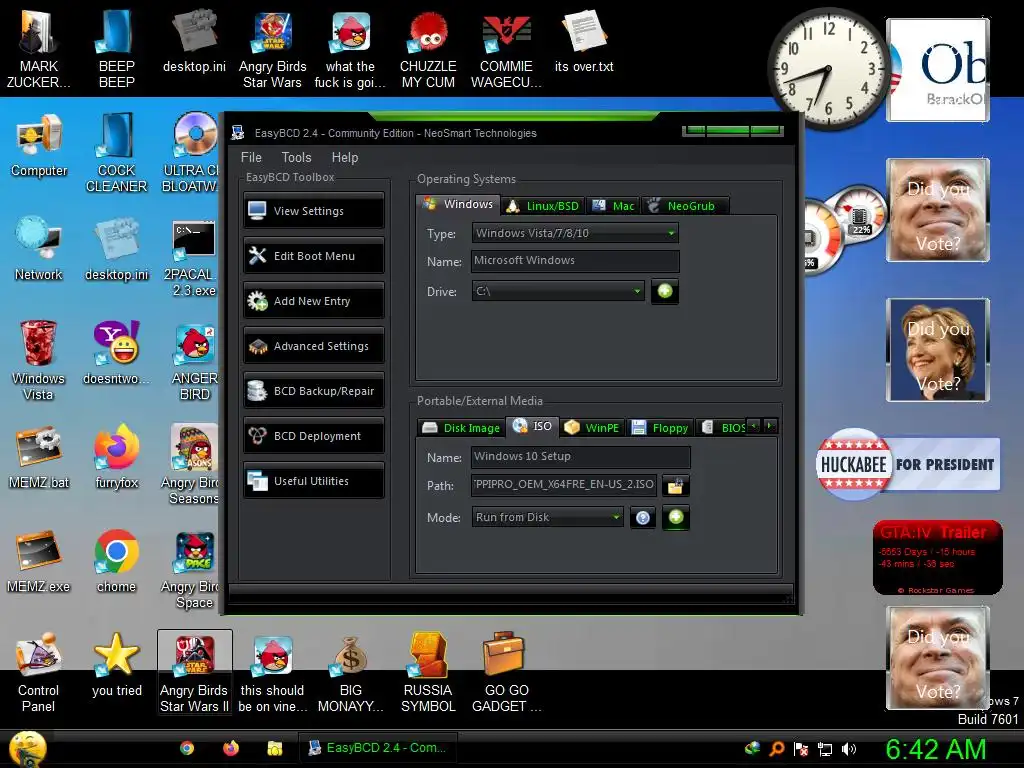Launch Firefox from taskbar
The image size is (1024, 768).
click(x=231, y=748)
